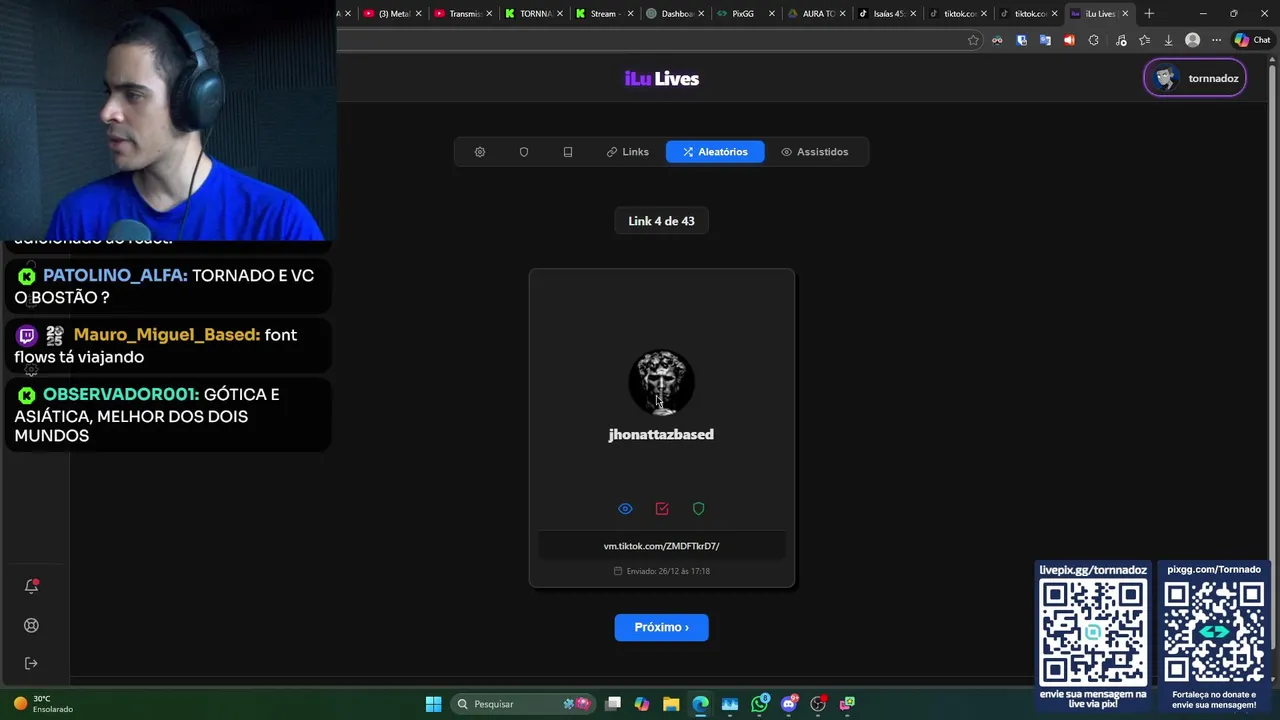Check the red checkbox icon on the card
Screen dimensions: 1280x720
(662, 509)
